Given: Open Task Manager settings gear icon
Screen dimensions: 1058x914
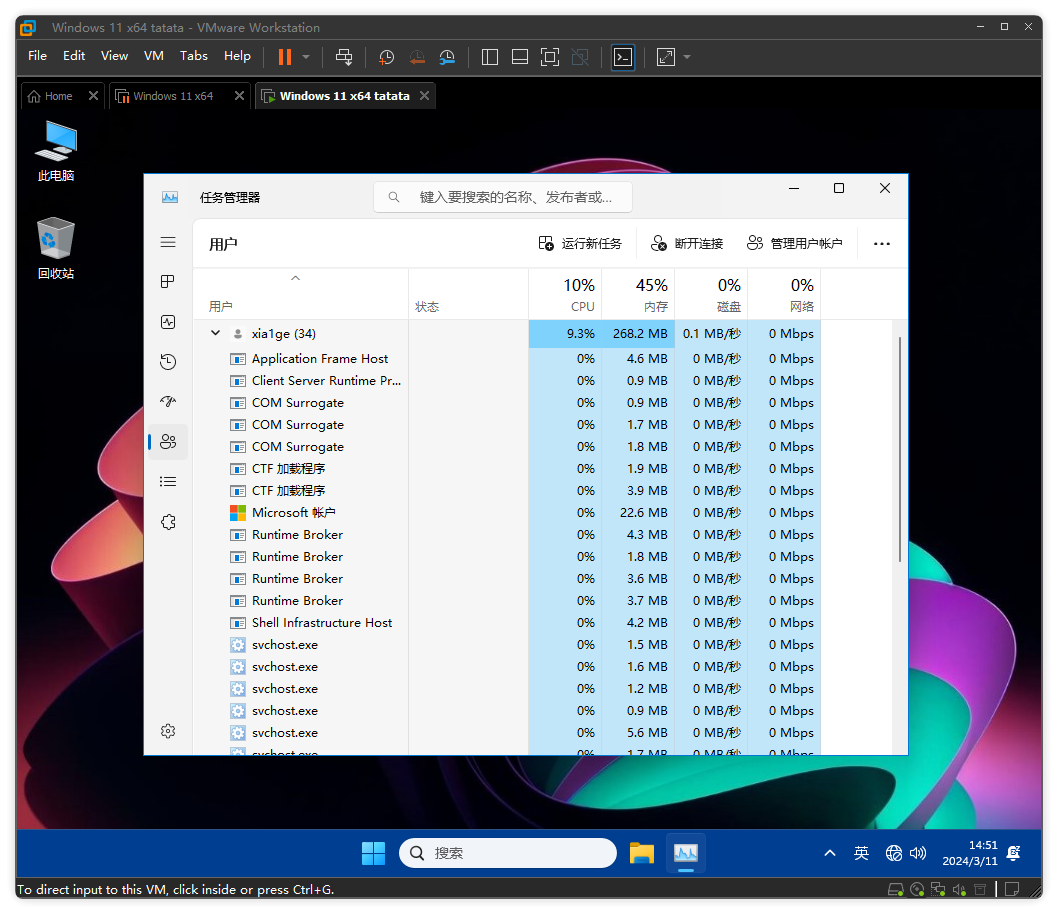Looking at the screenshot, I should (168, 731).
